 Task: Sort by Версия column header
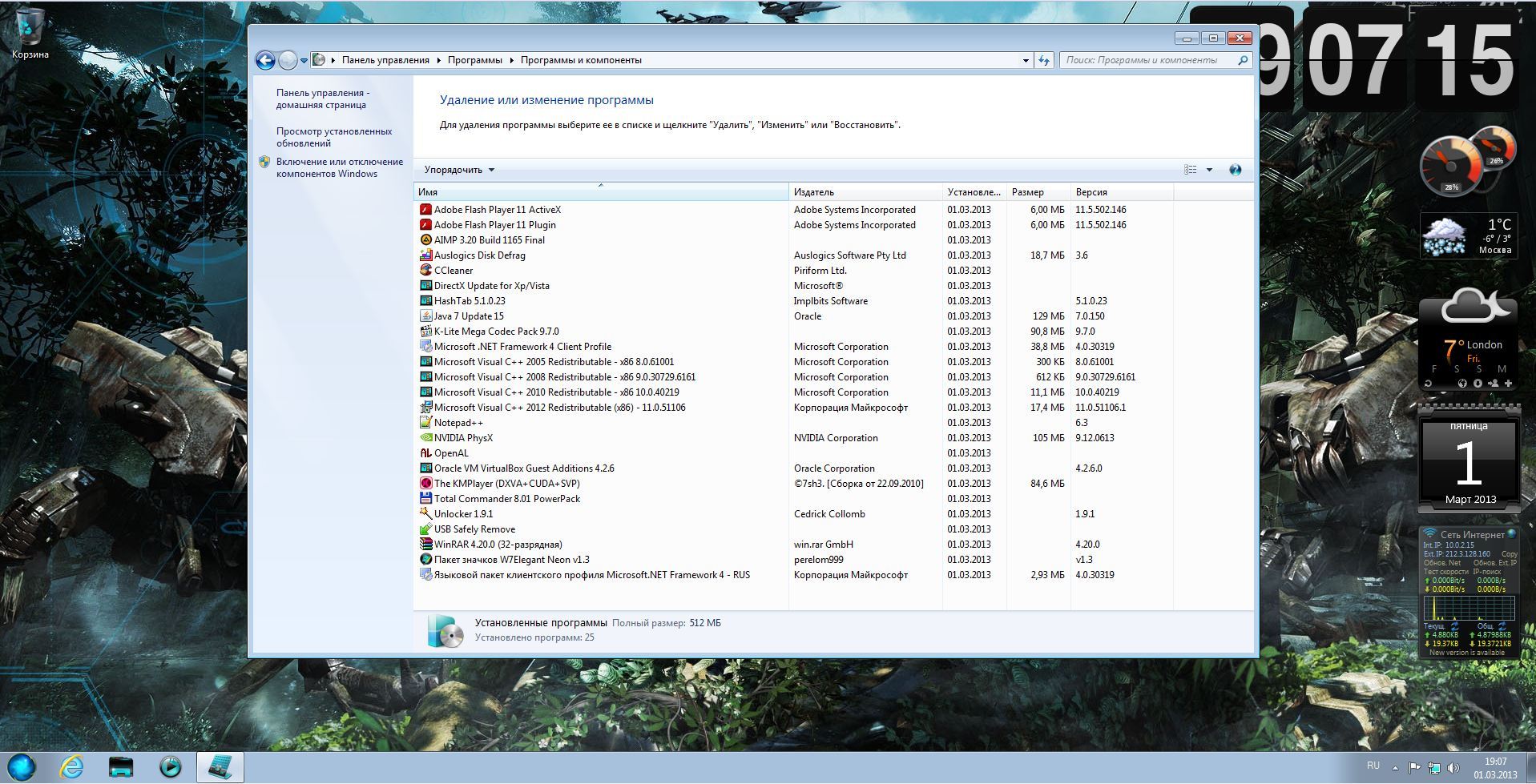[x=1122, y=192]
